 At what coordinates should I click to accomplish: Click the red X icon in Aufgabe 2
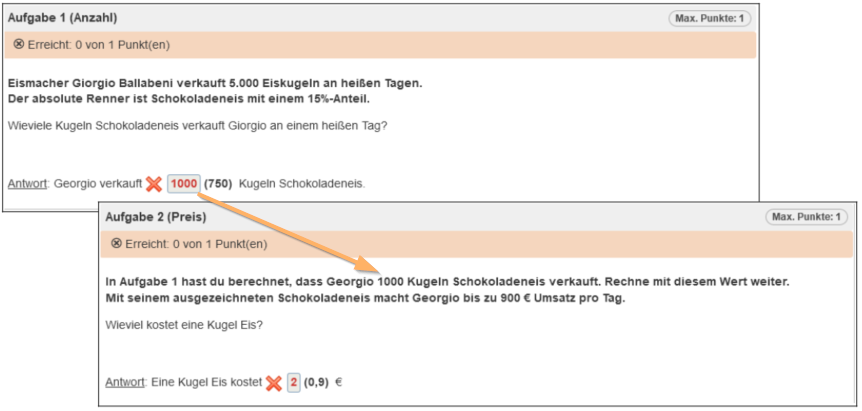coord(273,383)
